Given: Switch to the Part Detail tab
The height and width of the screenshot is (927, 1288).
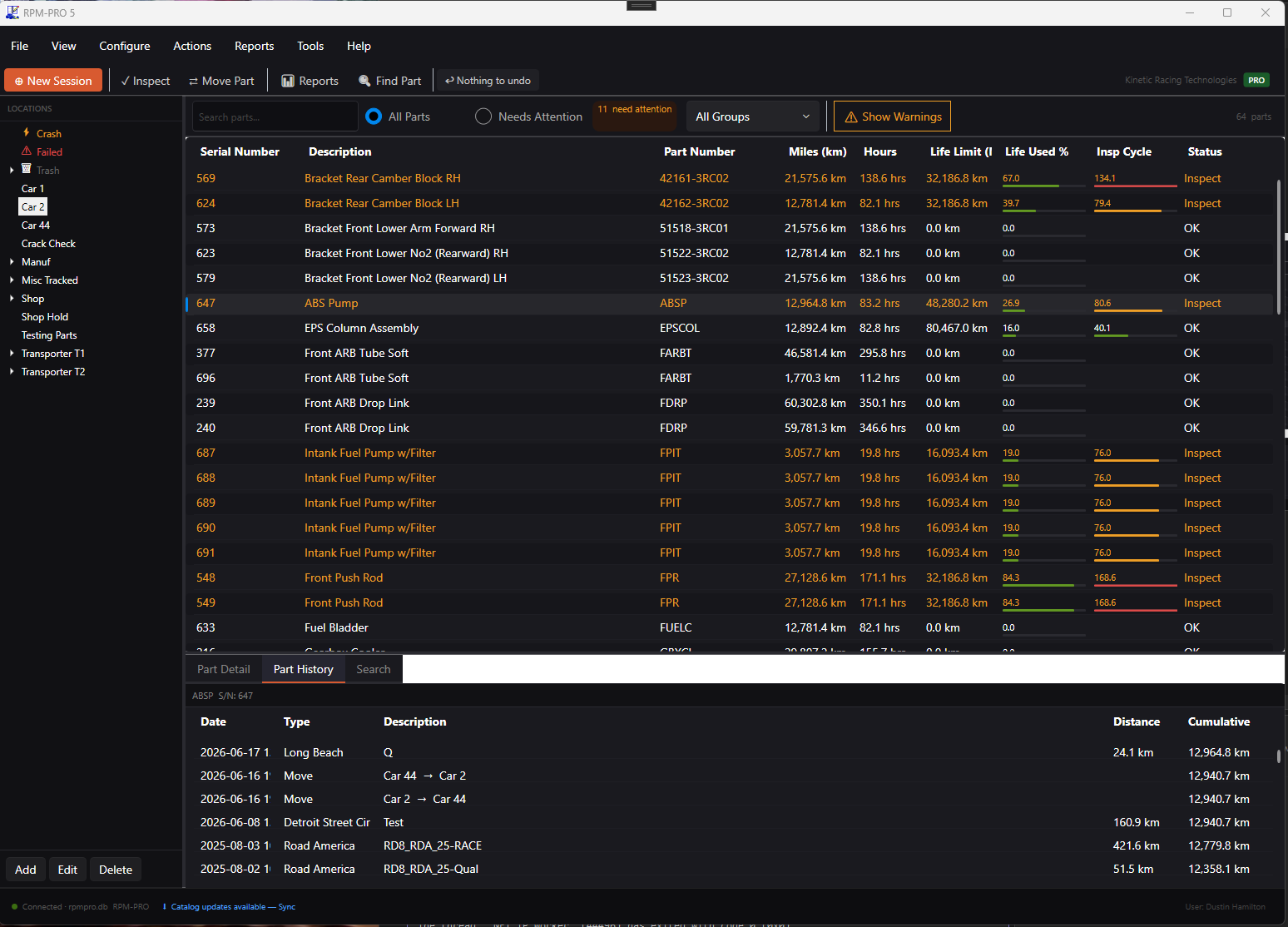Looking at the screenshot, I should pos(224,669).
